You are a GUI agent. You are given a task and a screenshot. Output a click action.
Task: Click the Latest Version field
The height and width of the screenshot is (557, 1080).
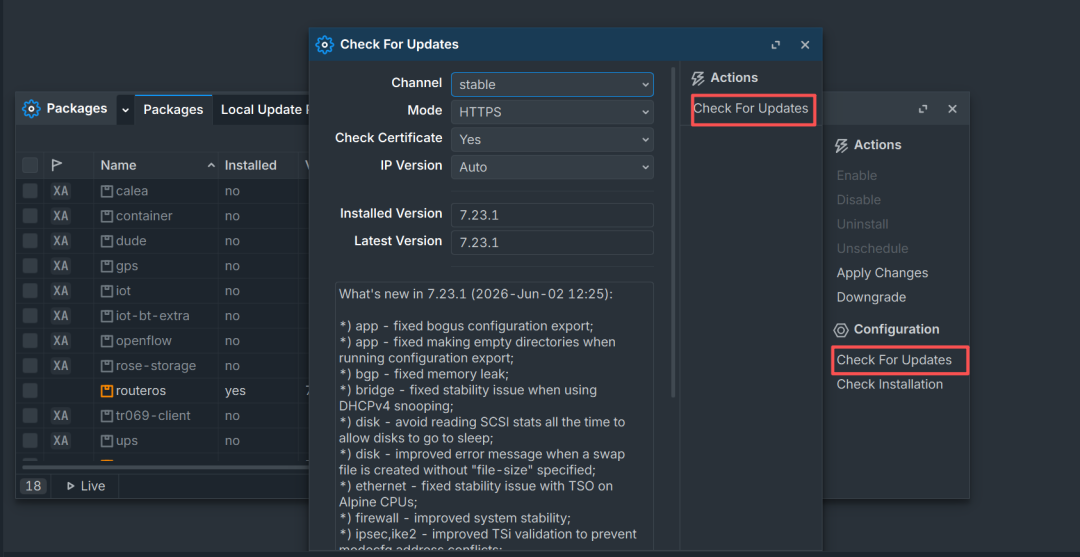coord(552,242)
